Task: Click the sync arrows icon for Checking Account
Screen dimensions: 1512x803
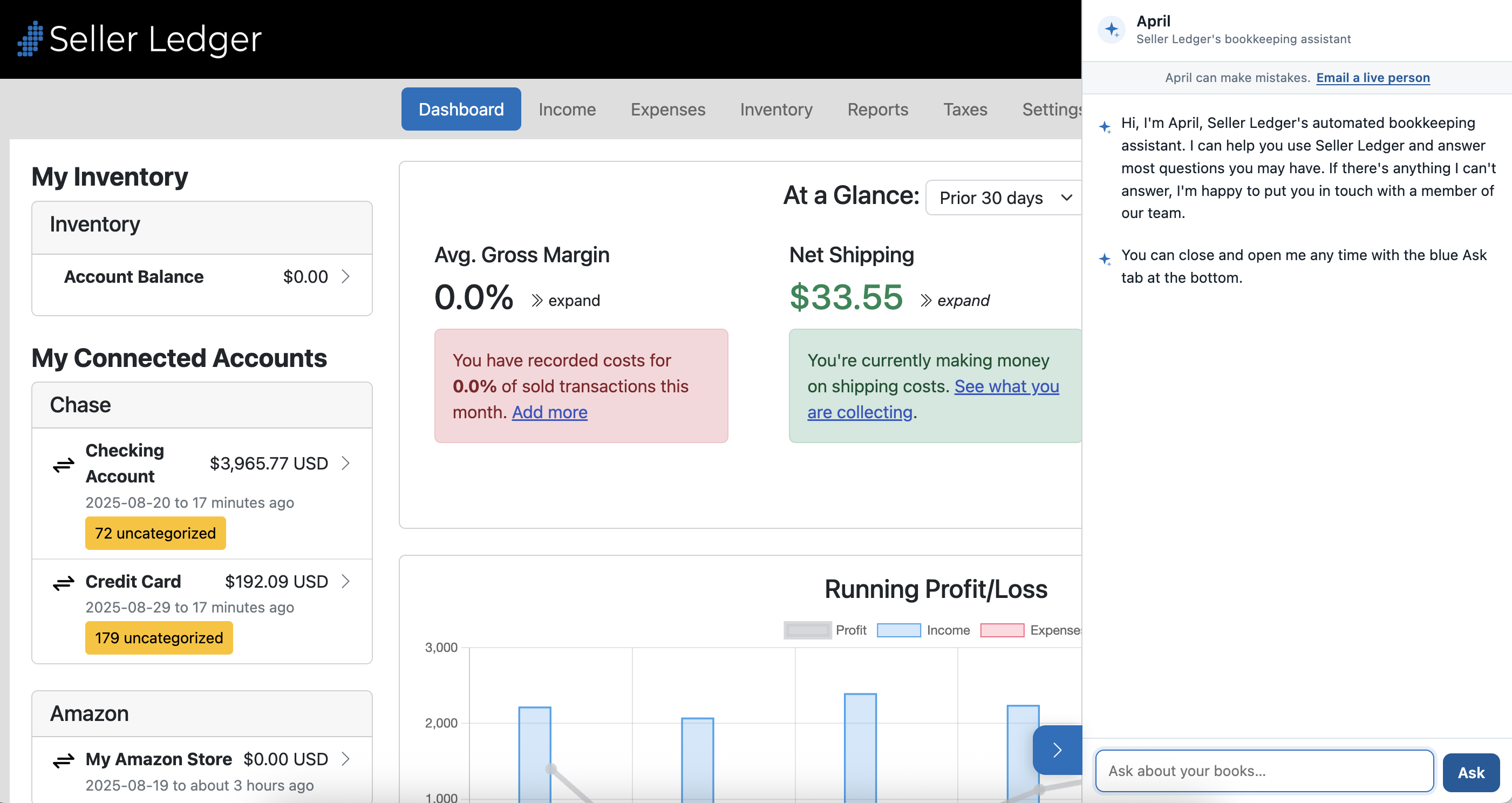Action: [x=63, y=464]
